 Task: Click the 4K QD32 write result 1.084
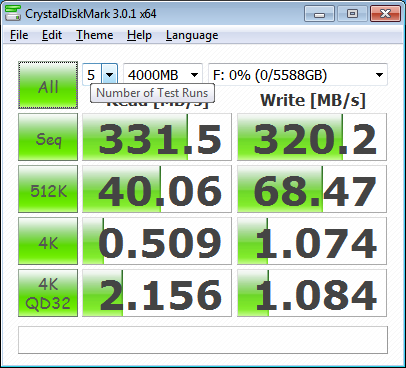tap(312, 293)
